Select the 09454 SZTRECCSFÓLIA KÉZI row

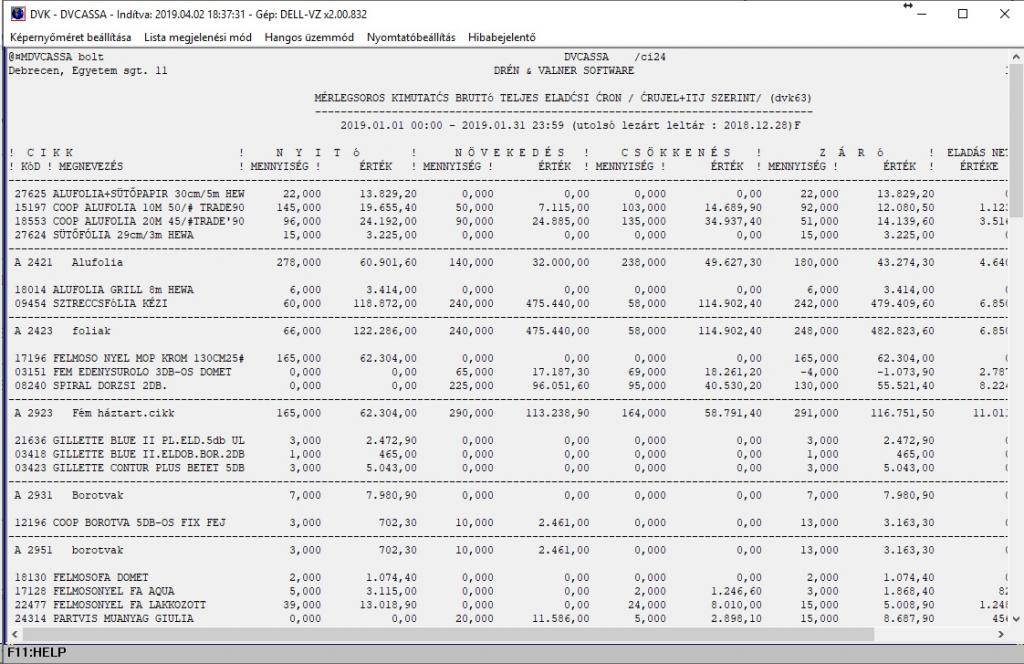tap(508, 304)
